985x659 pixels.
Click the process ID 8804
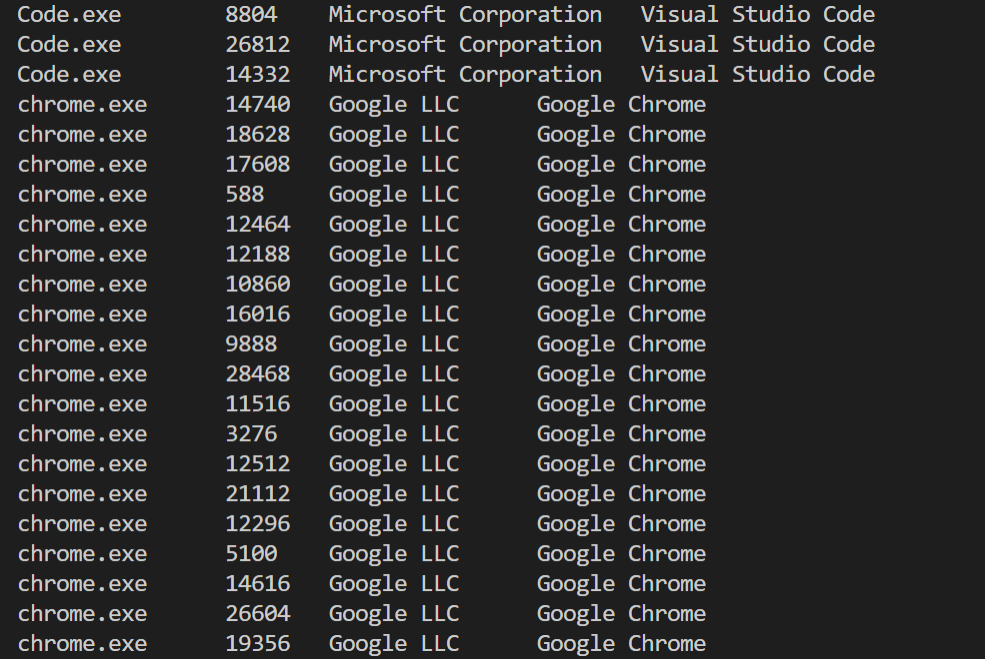pyautogui.click(x=251, y=15)
